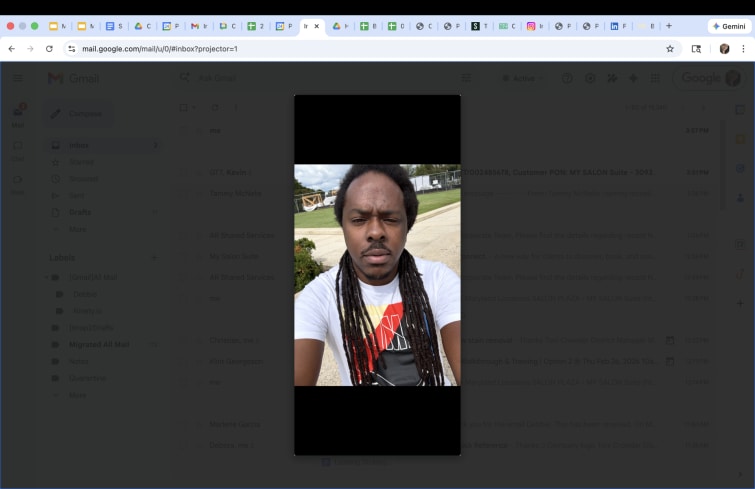The height and width of the screenshot is (489, 755).
Task: Click the Compose button
Action: [x=75, y=114]
